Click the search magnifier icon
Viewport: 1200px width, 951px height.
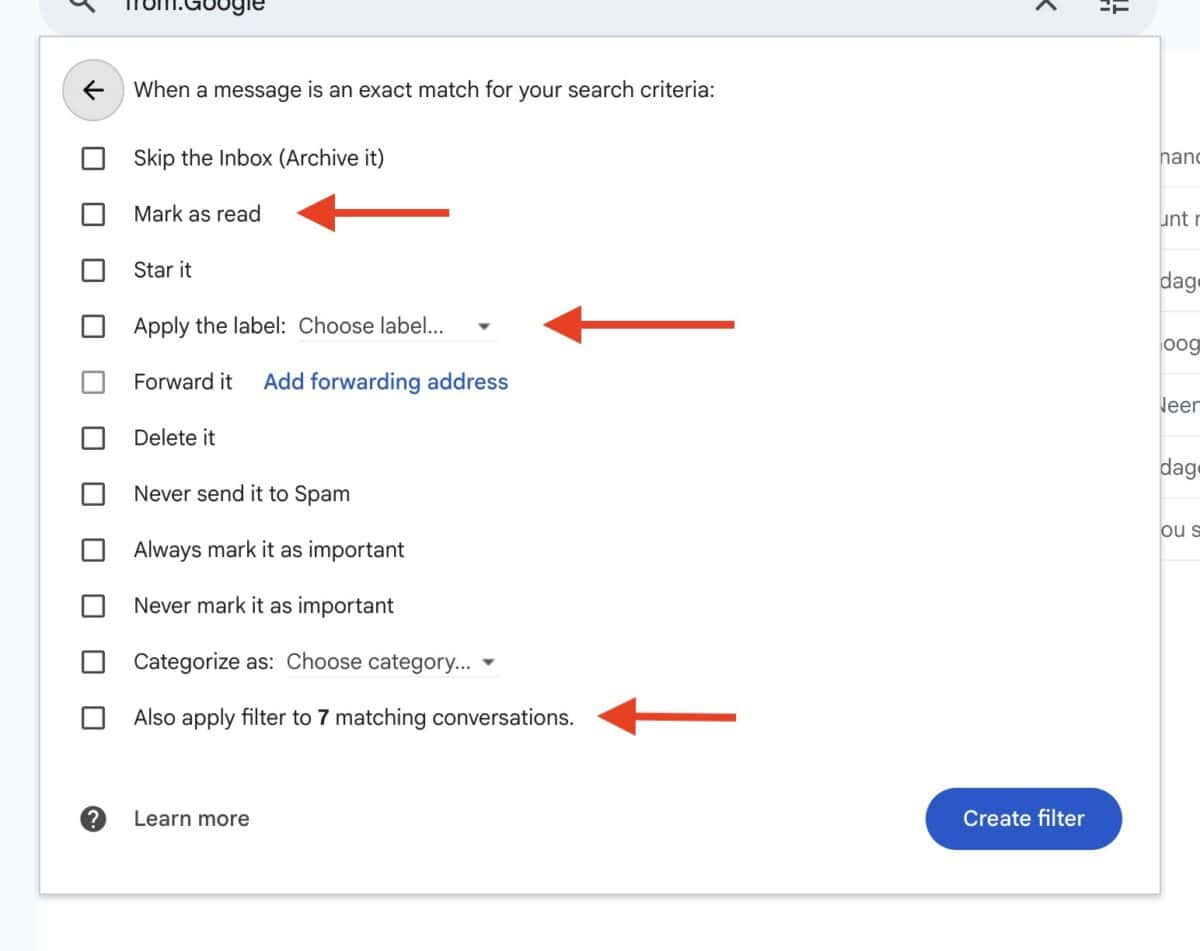pos(83,5)
